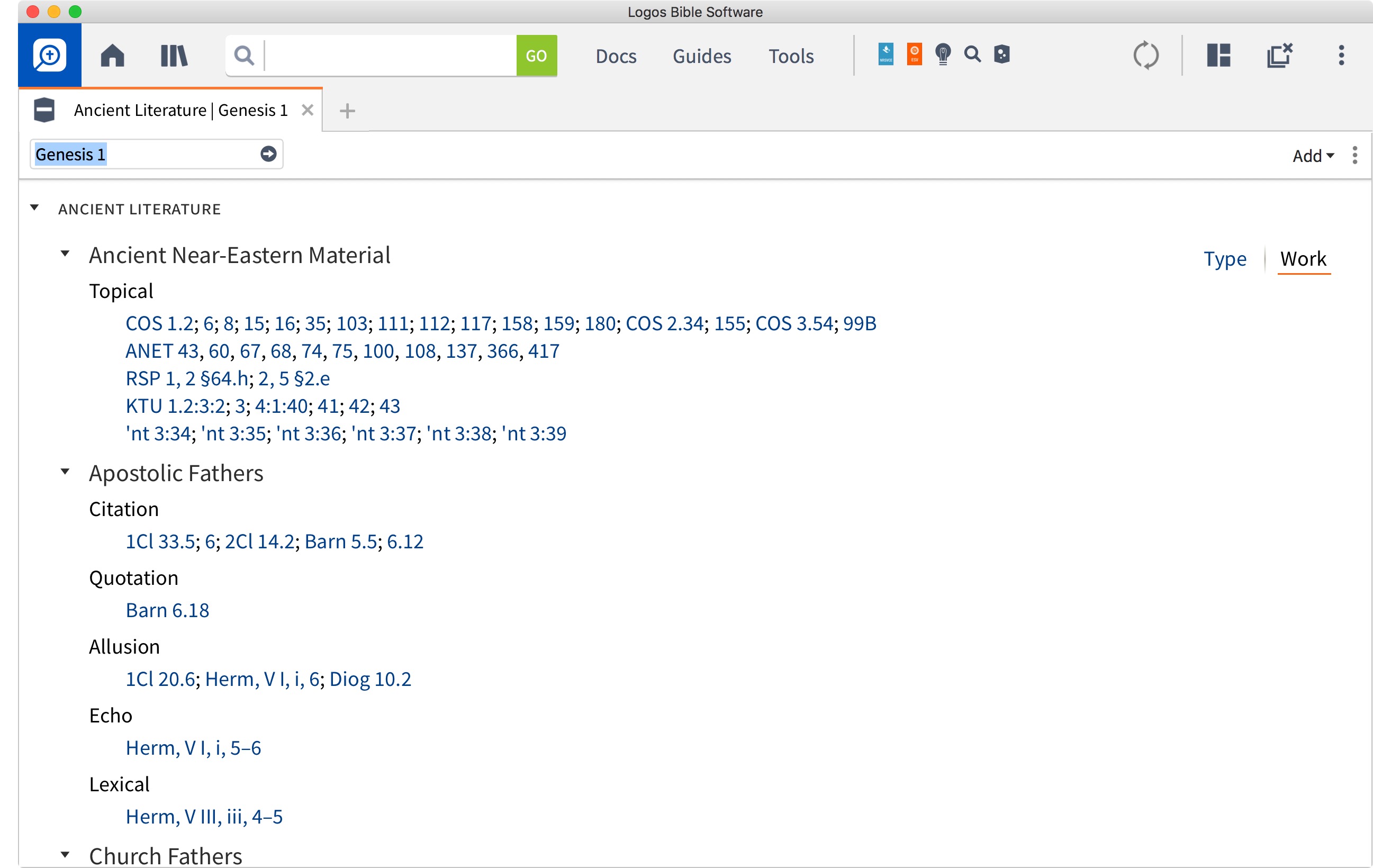
Task: Select the Ancient Literature | Genesis 1 tab
Action: pyautogui.click(x=180, y=110)
